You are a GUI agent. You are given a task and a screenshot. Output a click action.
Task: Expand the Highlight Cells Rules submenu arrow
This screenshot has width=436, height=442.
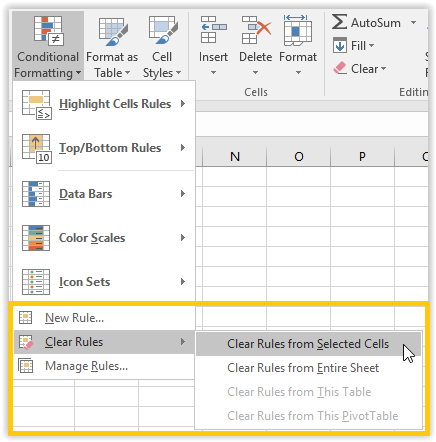(x=183, y=104)
